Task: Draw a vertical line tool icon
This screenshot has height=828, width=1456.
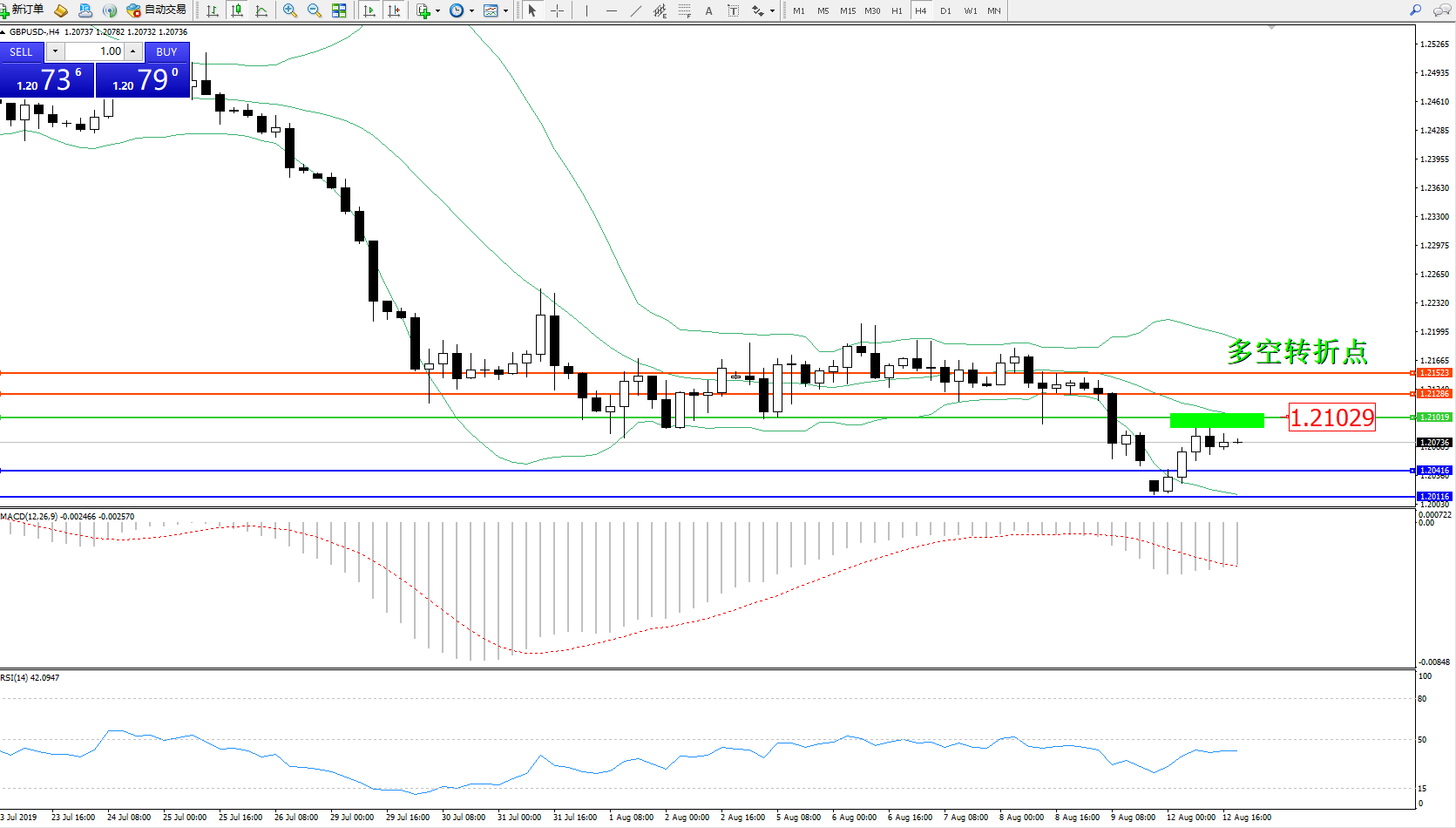Action: pyautogui.click(x=586, y=10)
